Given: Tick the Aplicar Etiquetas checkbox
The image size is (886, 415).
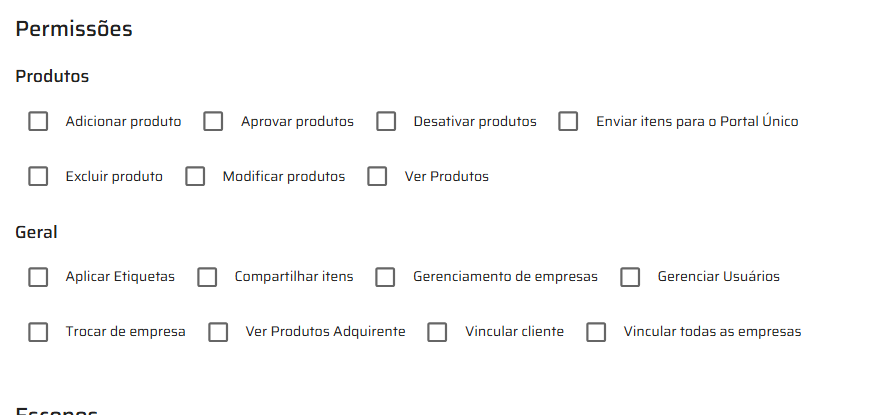Looking at the screenshot, I should pos(38,277).
